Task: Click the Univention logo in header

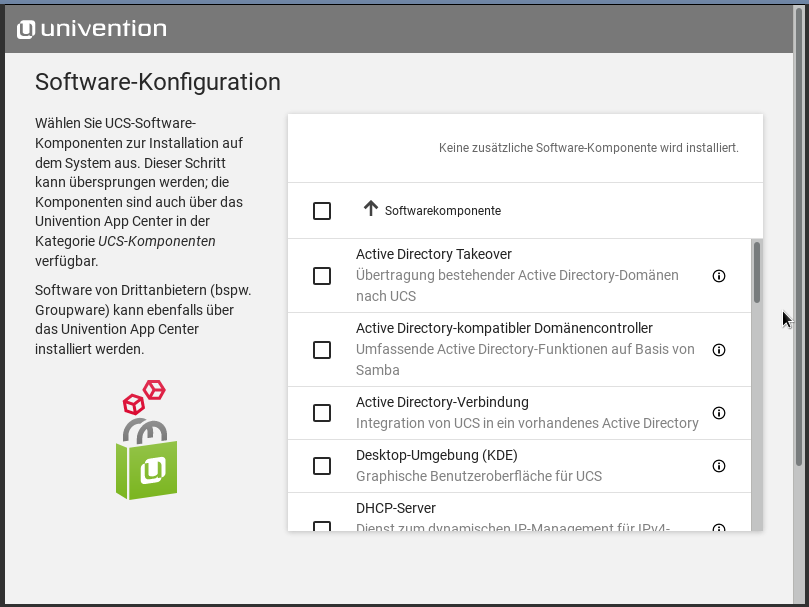Action: [92, 29]
